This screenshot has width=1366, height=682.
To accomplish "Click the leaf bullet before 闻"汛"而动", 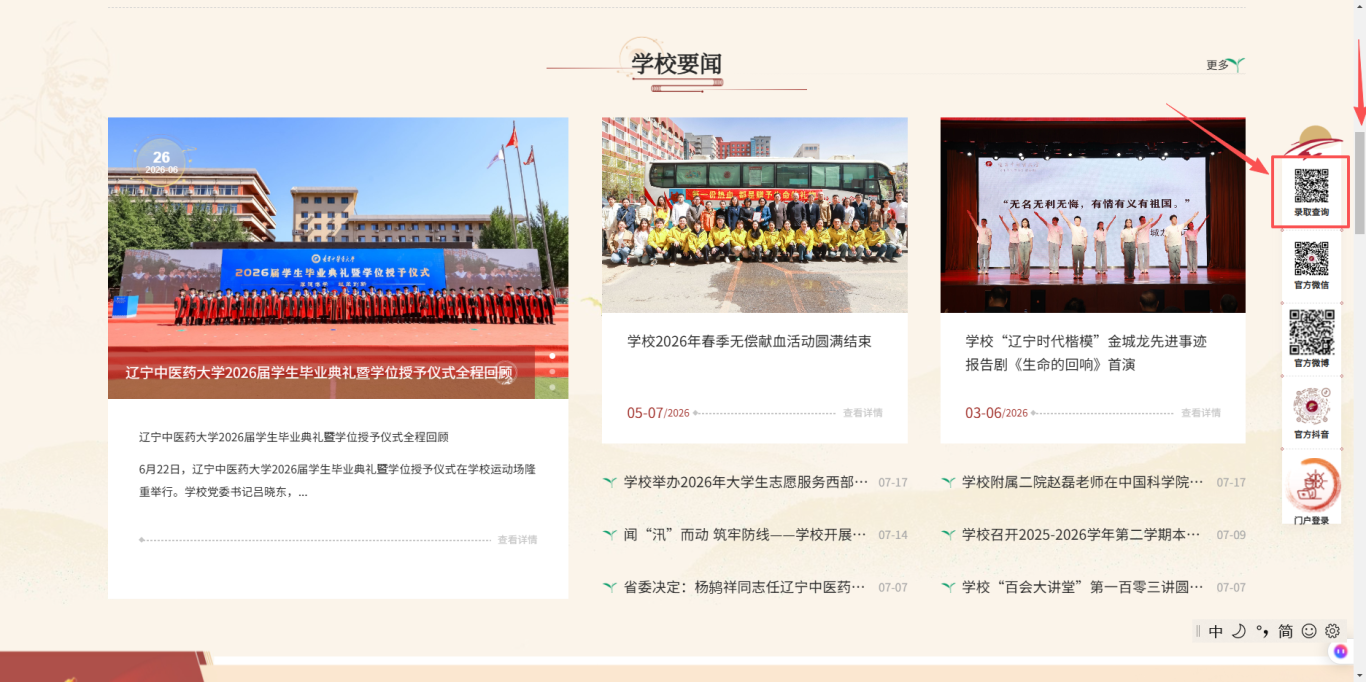I will (x=609, y=535).
